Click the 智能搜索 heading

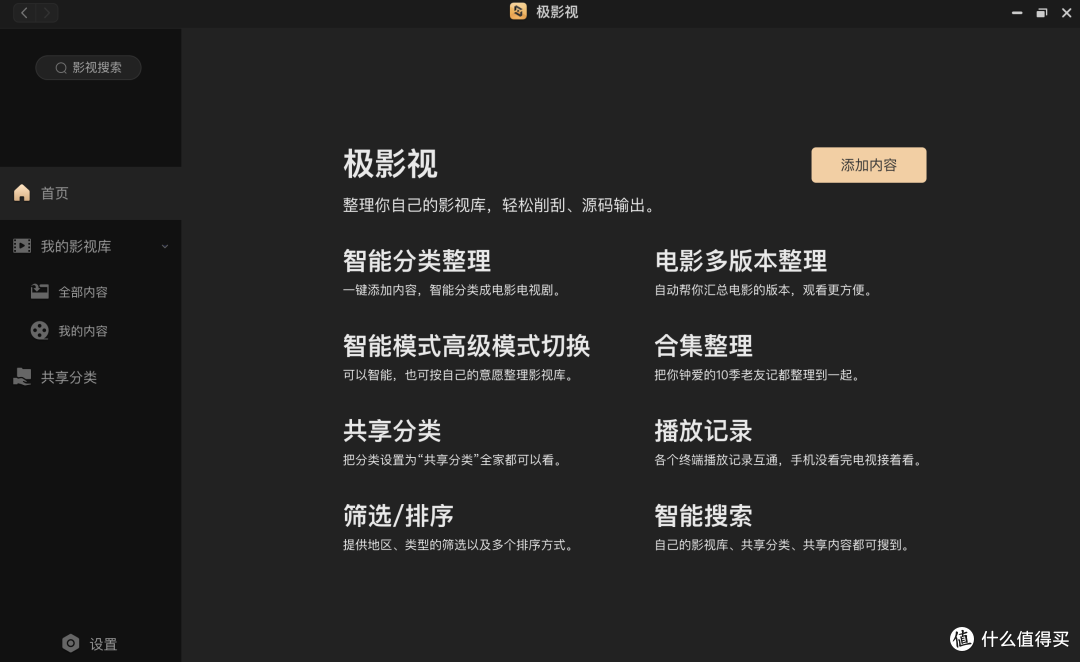click(703, 515)
